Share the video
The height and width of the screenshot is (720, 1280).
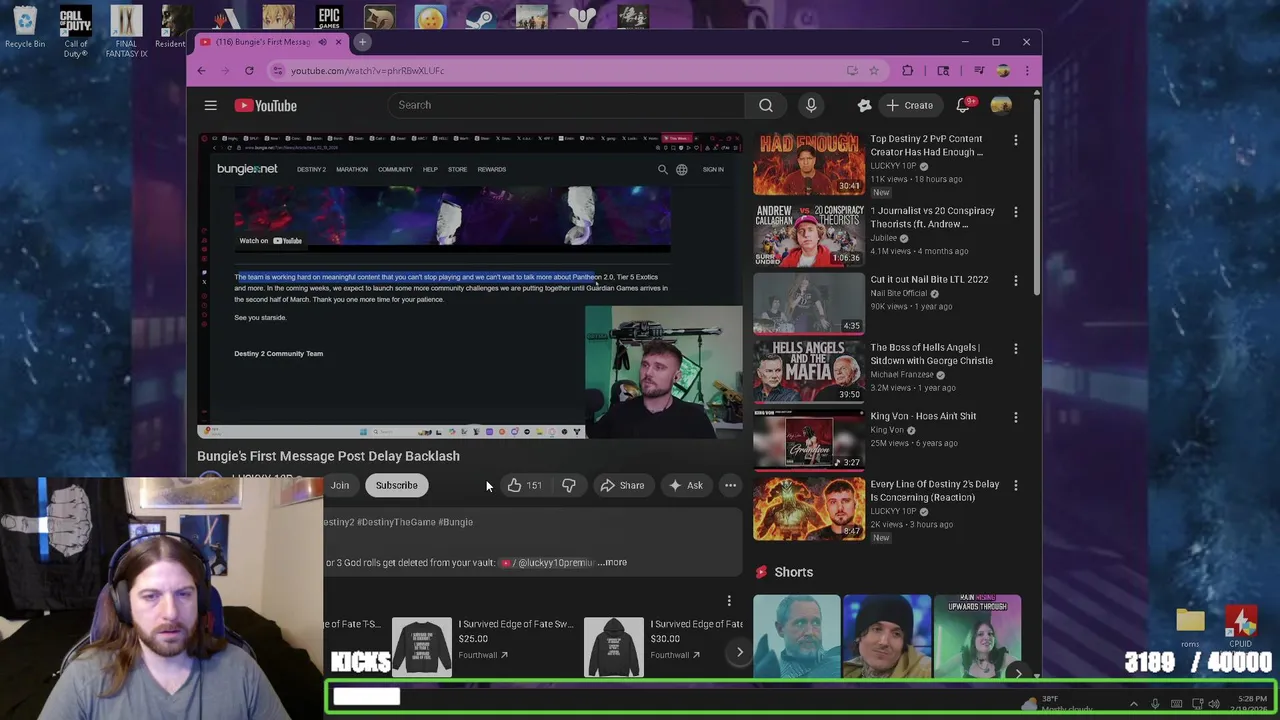(622, 485)
